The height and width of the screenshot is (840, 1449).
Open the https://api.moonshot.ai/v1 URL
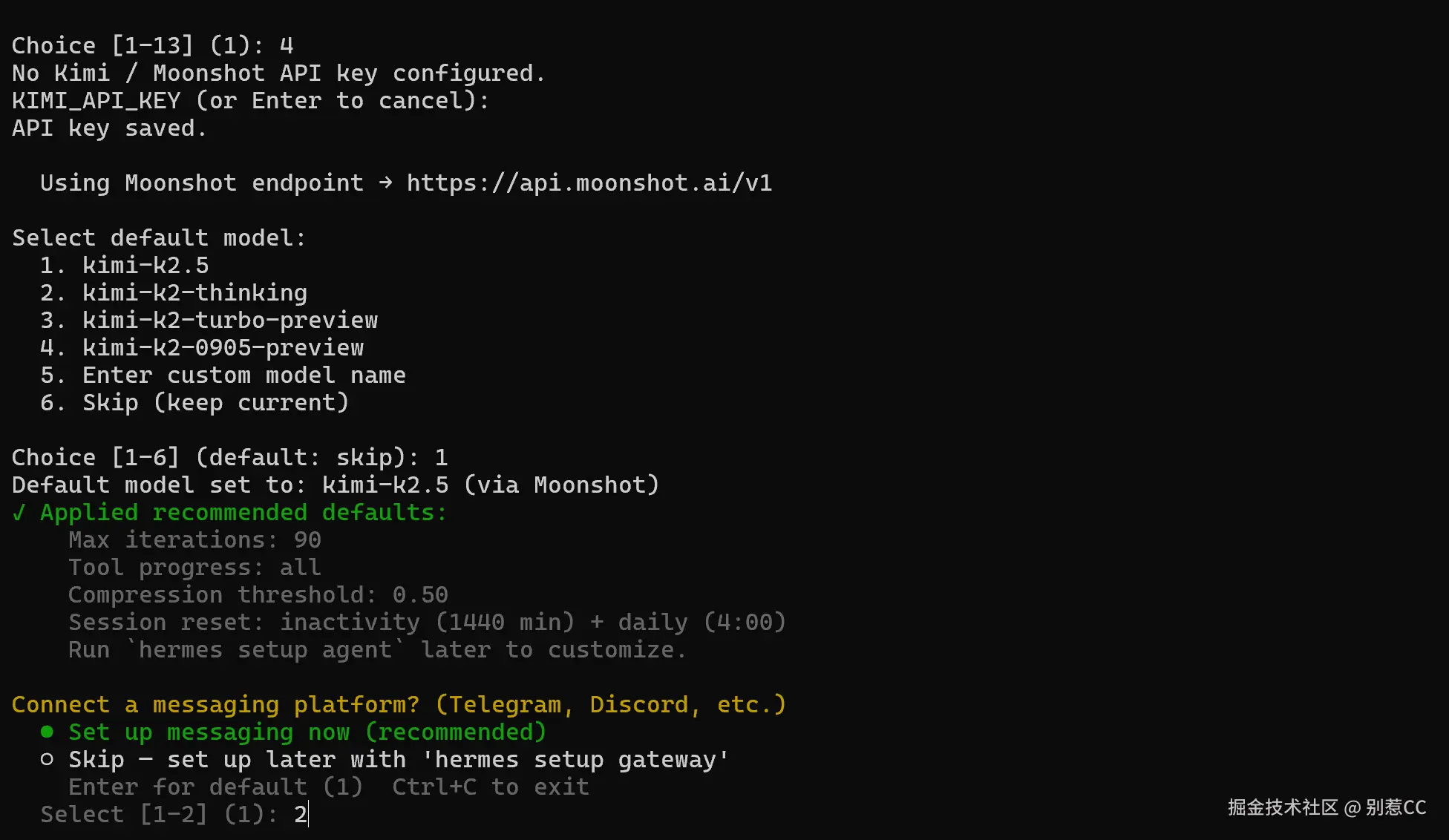(589, 183)
